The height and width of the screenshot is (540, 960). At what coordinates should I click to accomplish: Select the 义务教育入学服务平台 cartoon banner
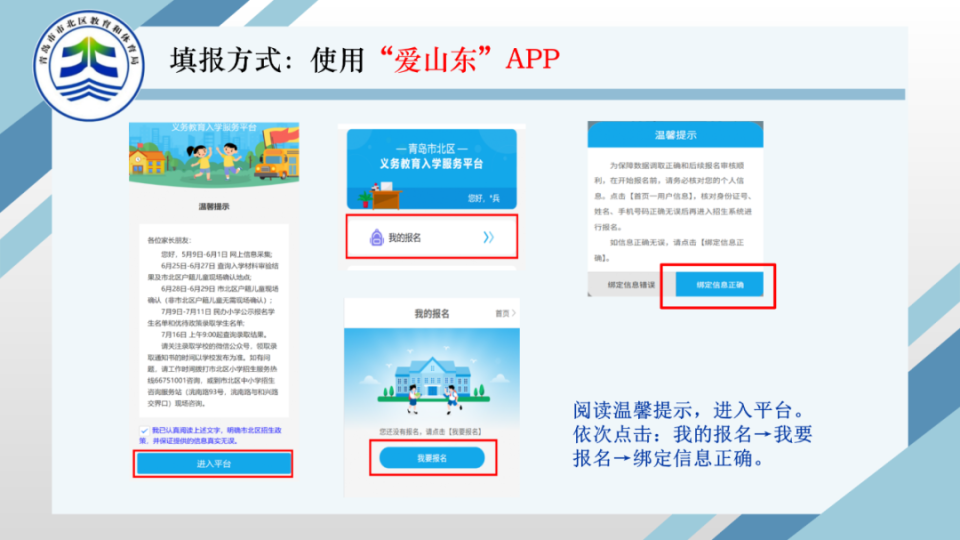point(214,153)
